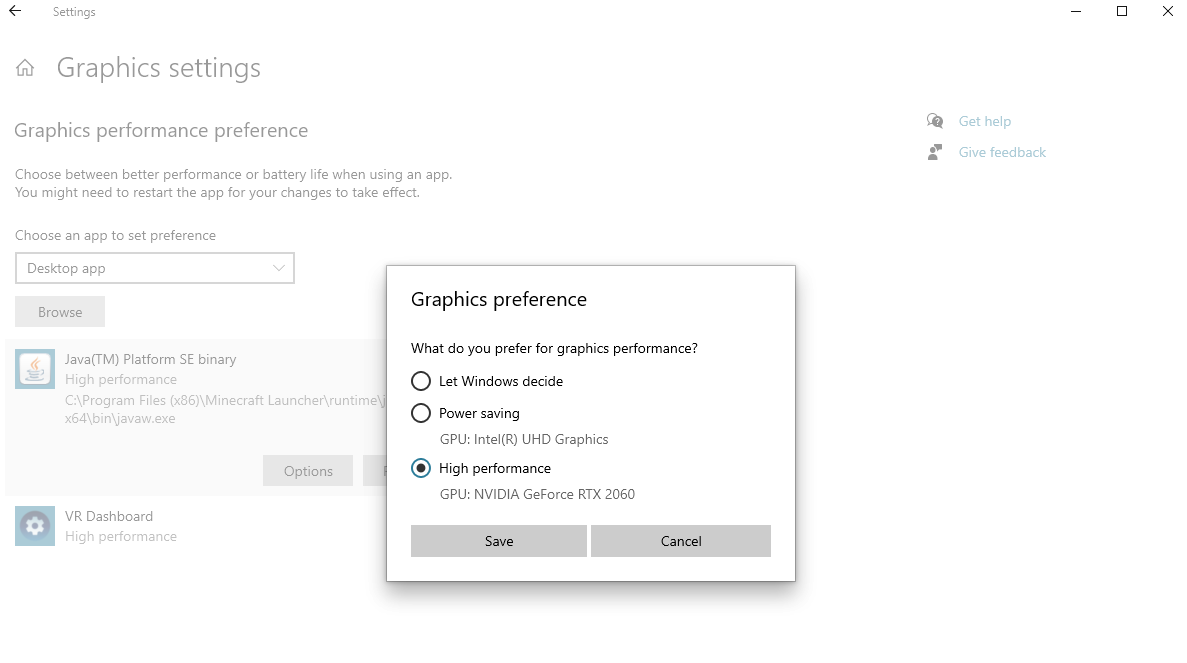Screen dimensions: 1187x663
Task: Select the Let Windows decide option
Action: pyautogui.click(x=421, y=381)
